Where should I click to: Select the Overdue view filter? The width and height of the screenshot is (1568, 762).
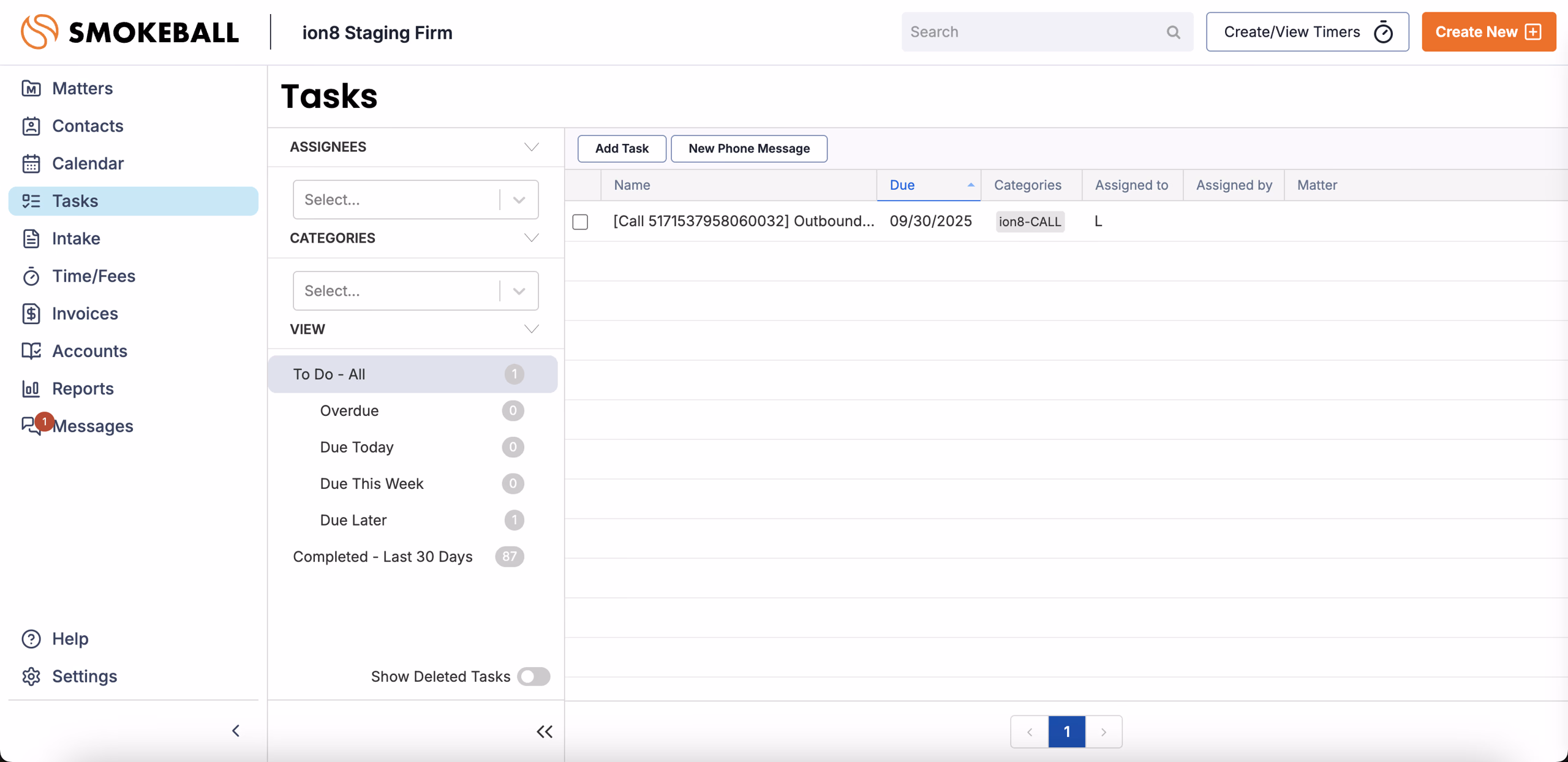[x=349, y=410]
